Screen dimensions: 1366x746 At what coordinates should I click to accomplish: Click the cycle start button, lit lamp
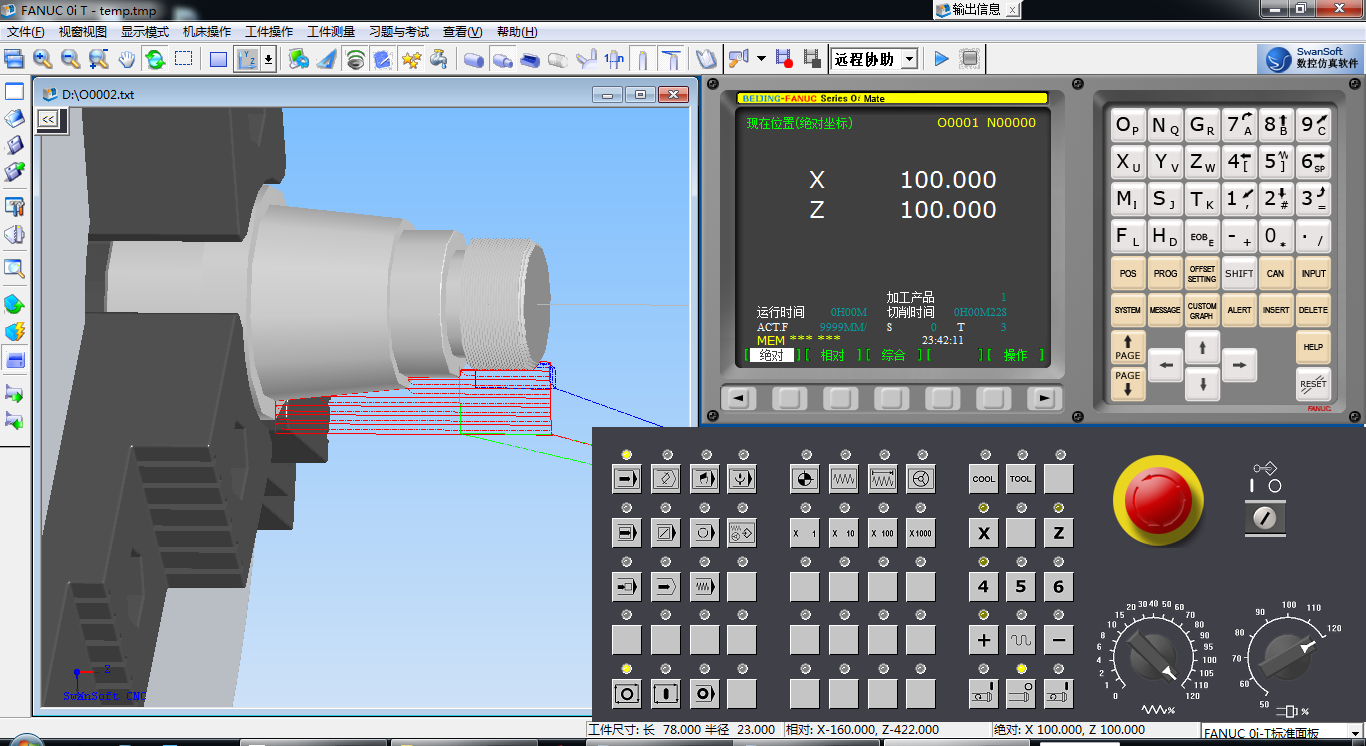627,693
